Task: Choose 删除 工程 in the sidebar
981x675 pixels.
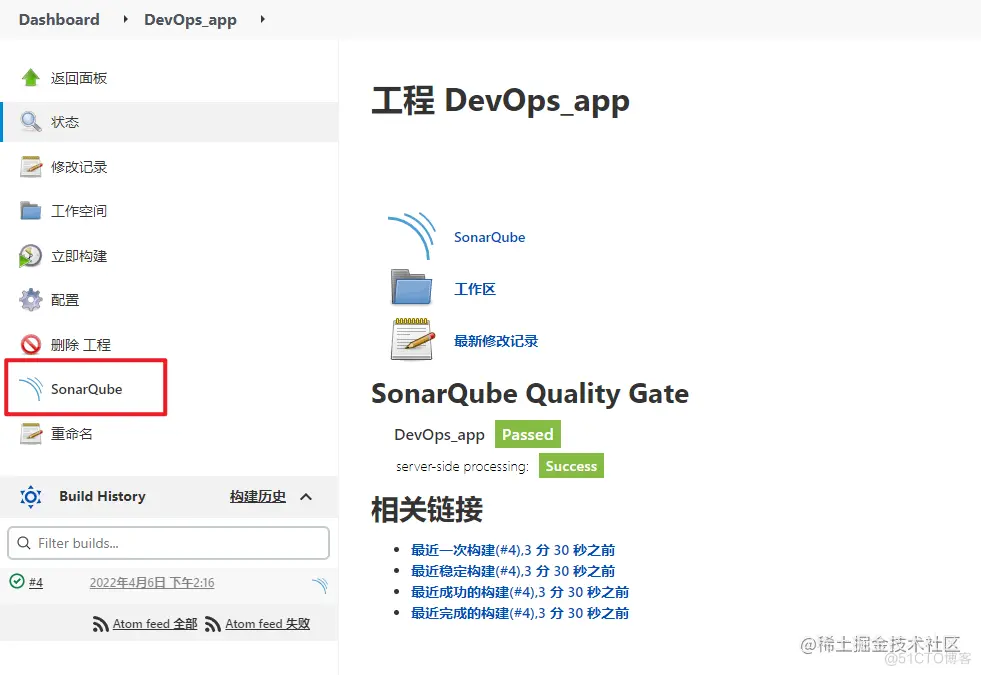Action: coord(81,345)
